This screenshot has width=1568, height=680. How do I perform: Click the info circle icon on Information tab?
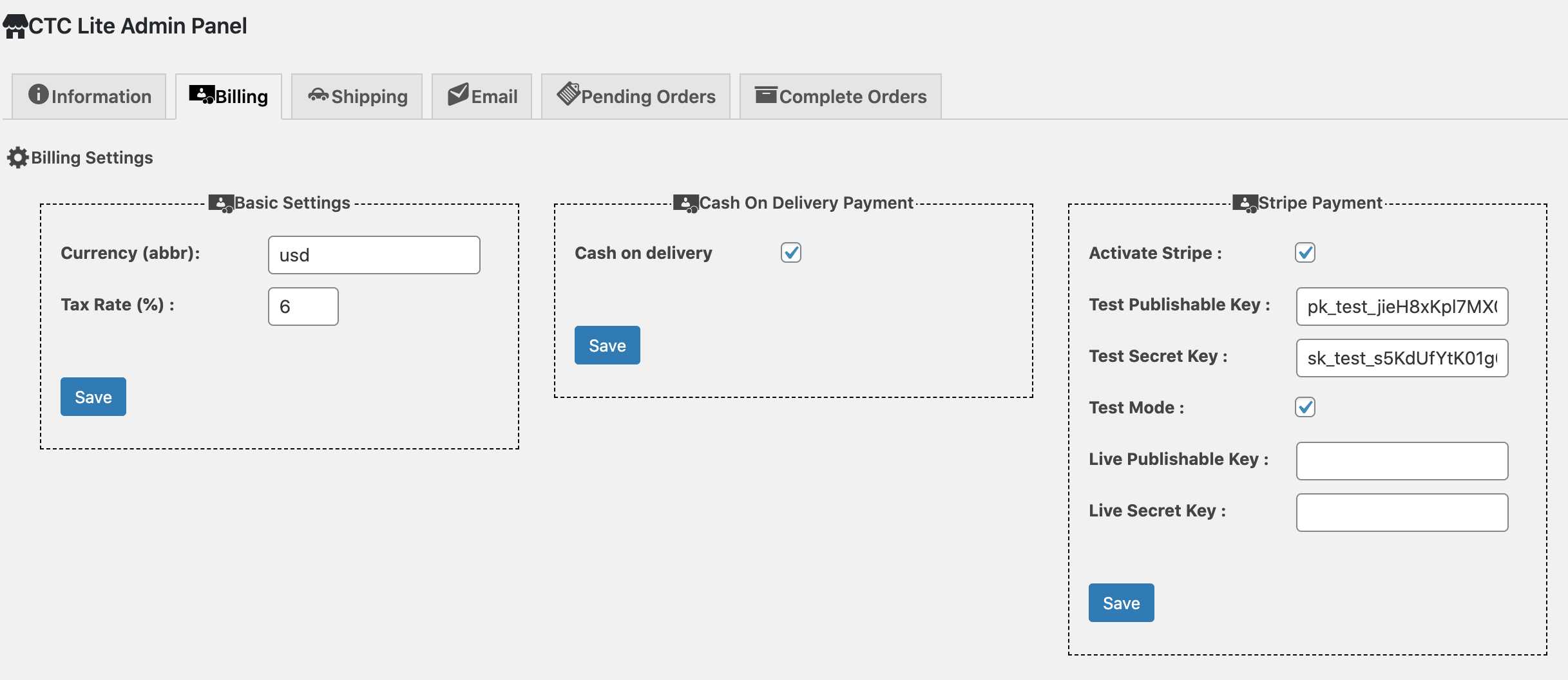[x=39, y=94]
